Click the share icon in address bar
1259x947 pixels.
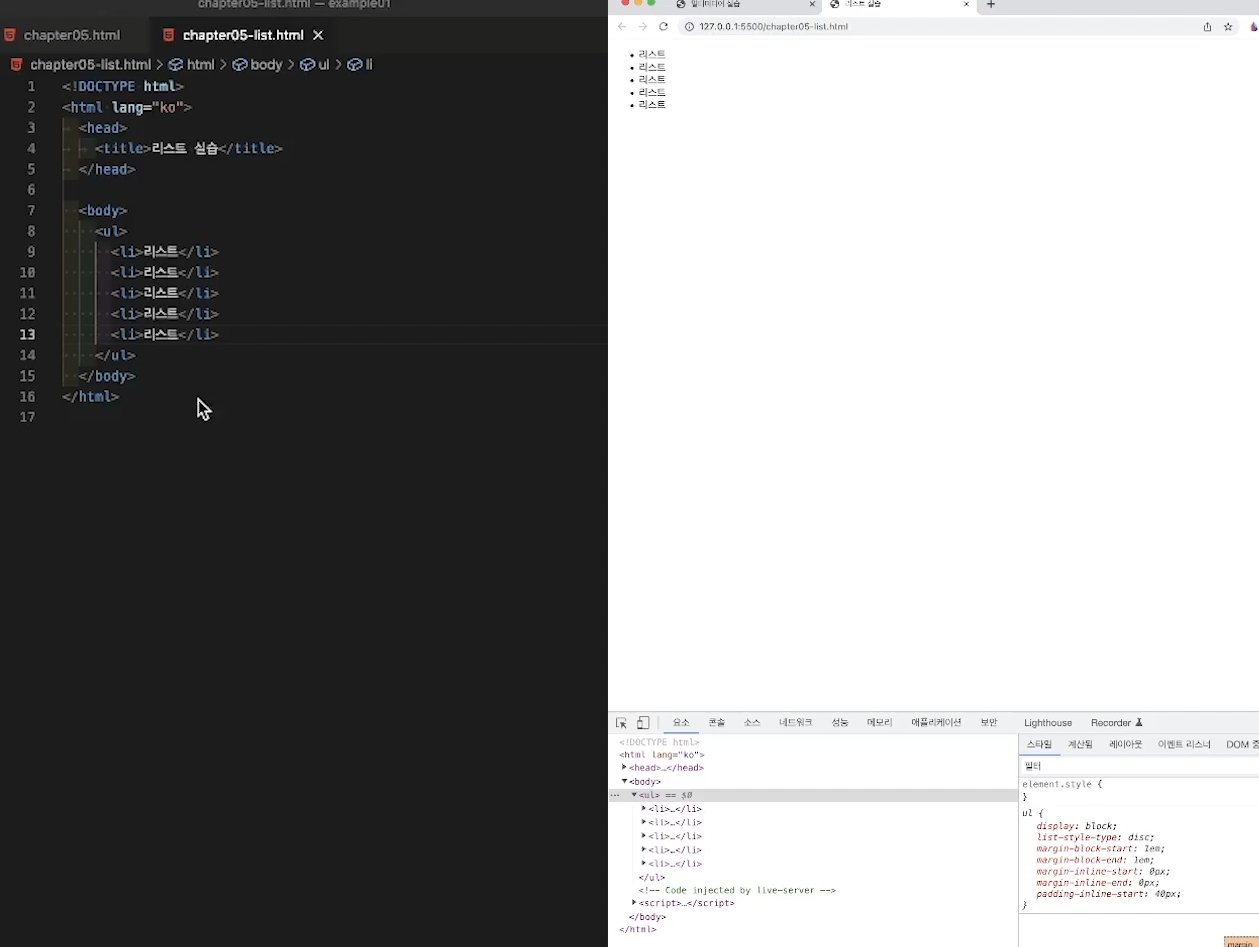point(1207,26)
